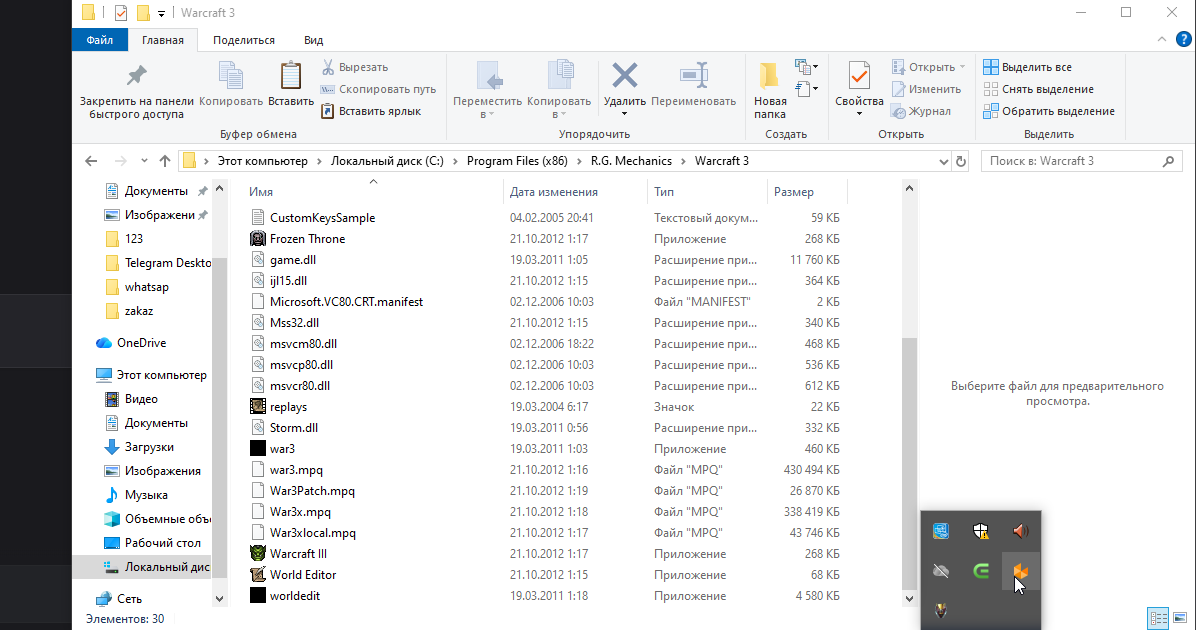
Task: Click the crossed-out cloud tray icon
Action: pyautogui.click(x=941, y=571)
